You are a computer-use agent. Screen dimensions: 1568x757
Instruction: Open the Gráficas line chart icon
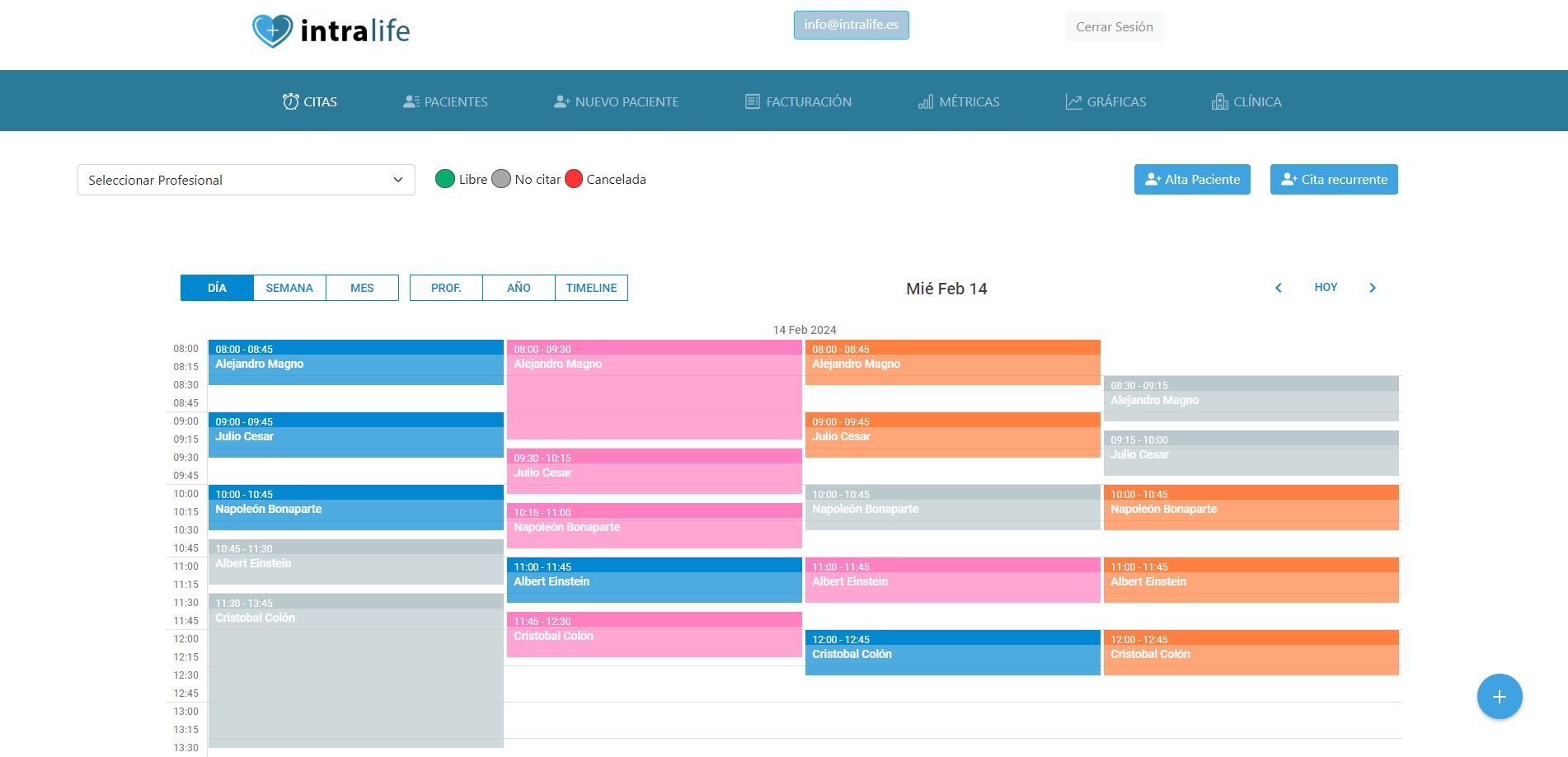tap(1073, 101)
